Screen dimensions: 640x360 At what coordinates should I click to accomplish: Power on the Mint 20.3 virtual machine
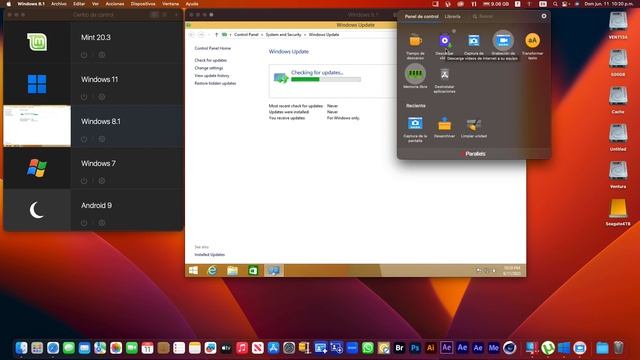[84, 55]
